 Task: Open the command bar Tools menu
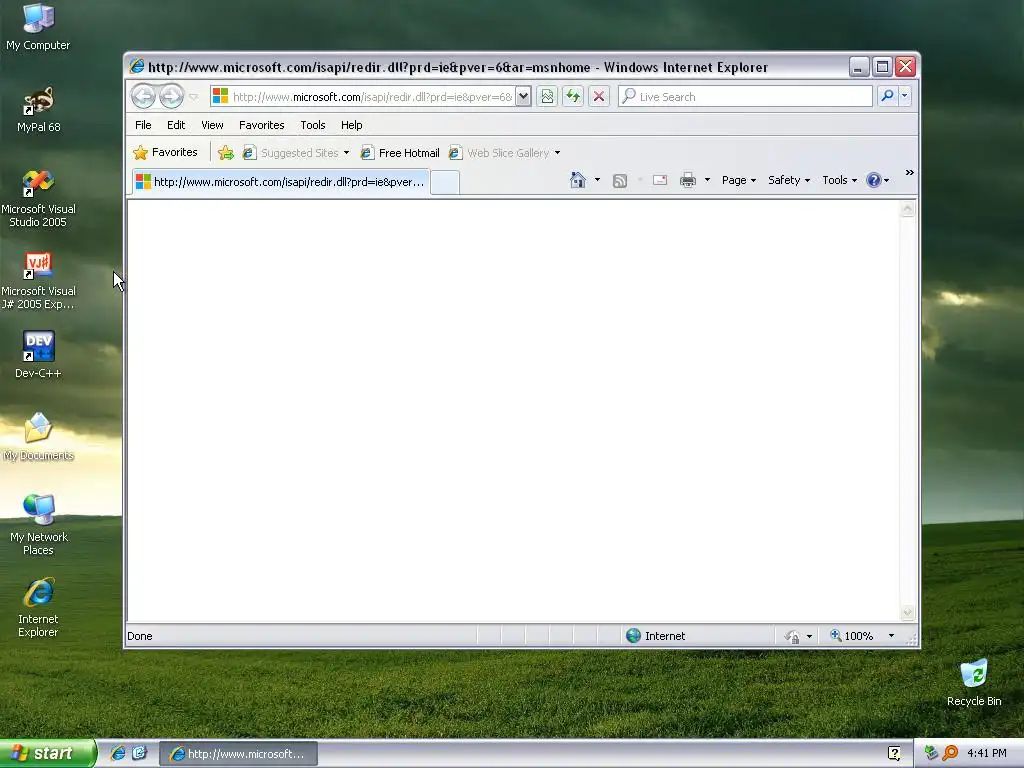(x=839, y=180)
